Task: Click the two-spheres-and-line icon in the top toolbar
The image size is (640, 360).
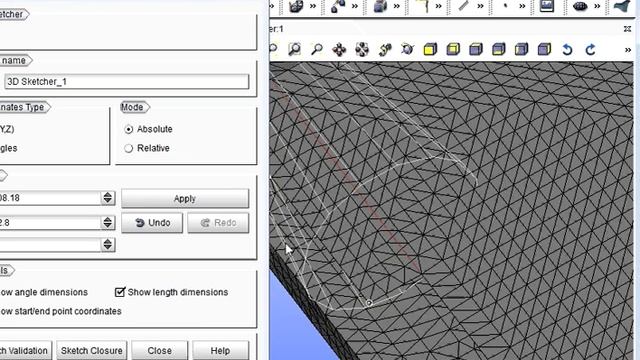Action: (x=338, y=6)
